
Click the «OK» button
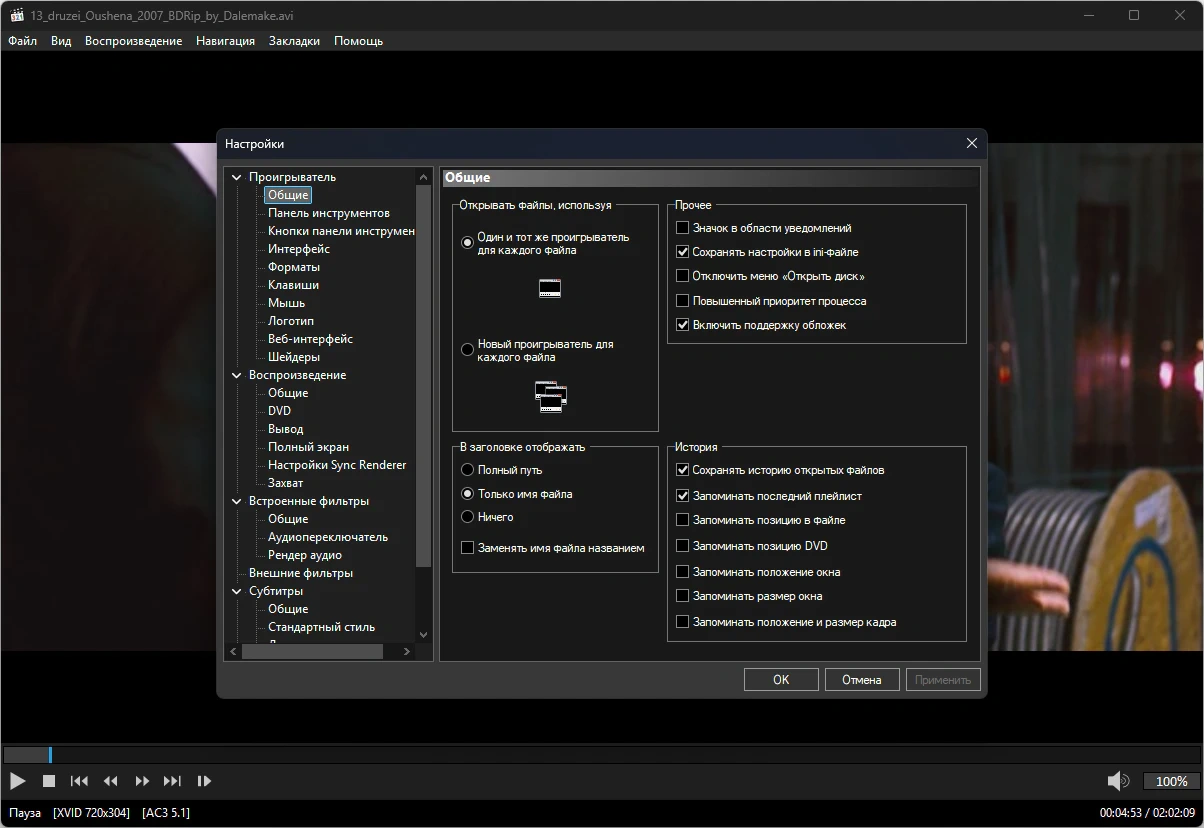(x=781, y=680)
